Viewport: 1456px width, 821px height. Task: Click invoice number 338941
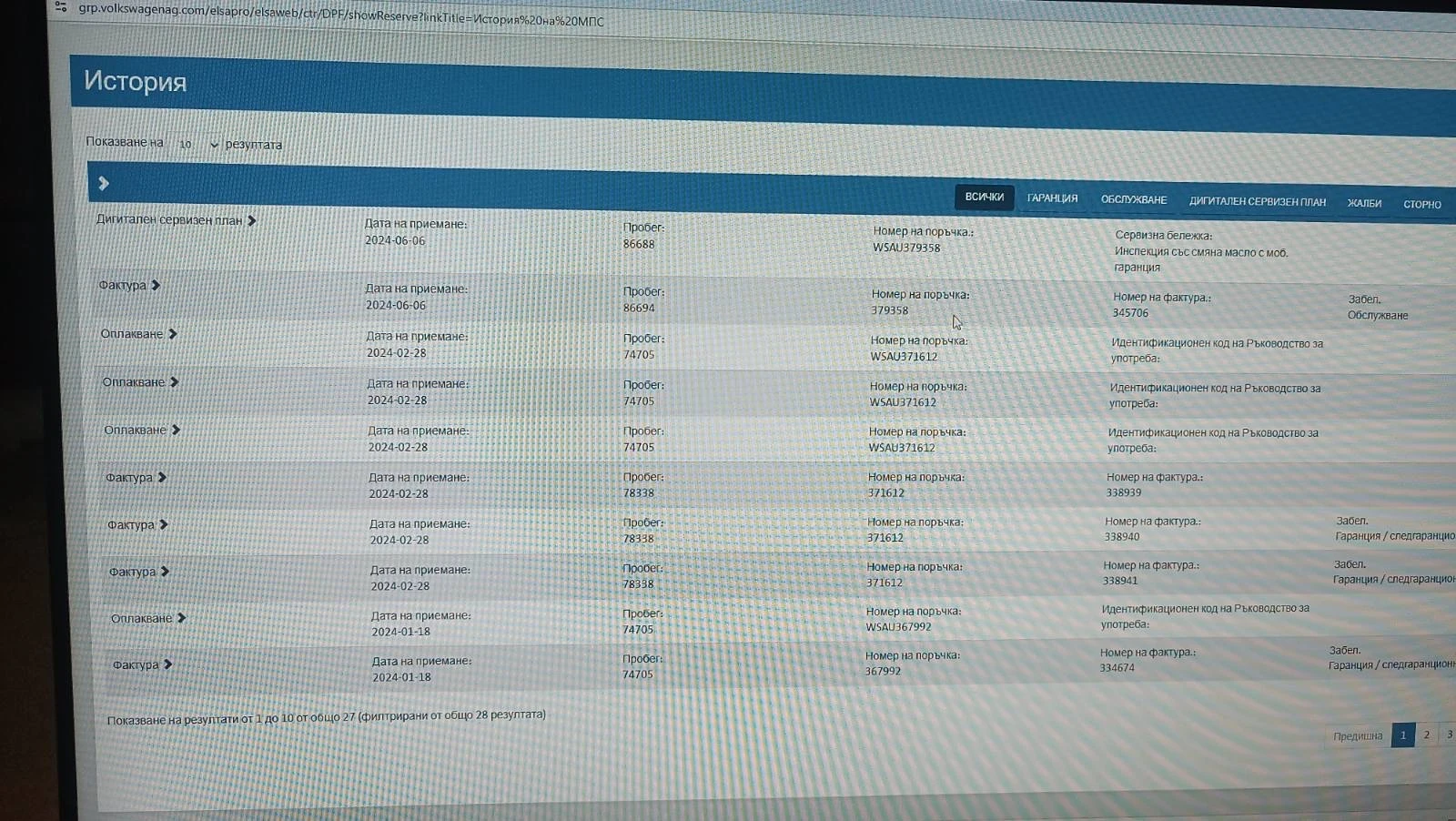tap(1120, 581)
